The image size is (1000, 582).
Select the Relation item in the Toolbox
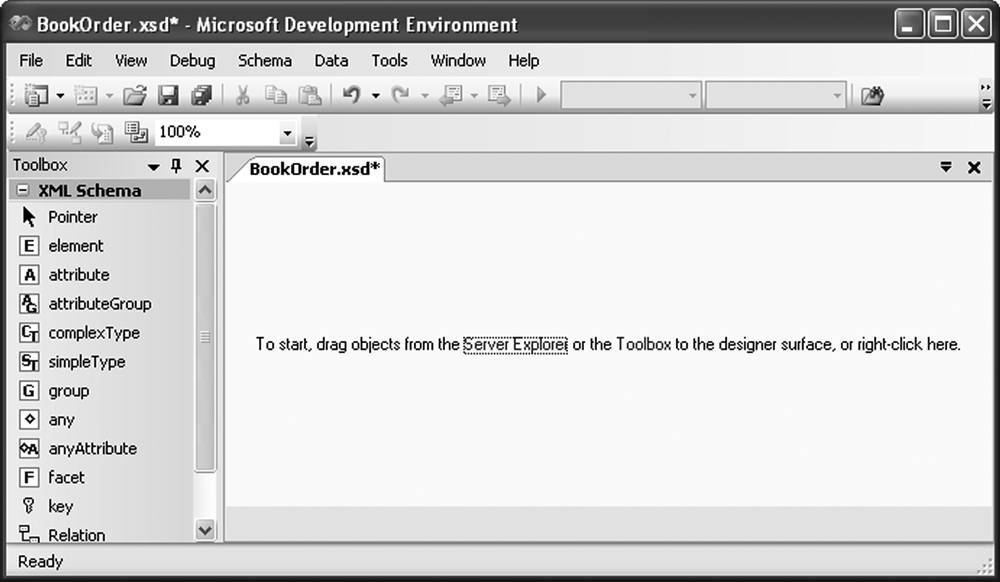pos(62,534)
